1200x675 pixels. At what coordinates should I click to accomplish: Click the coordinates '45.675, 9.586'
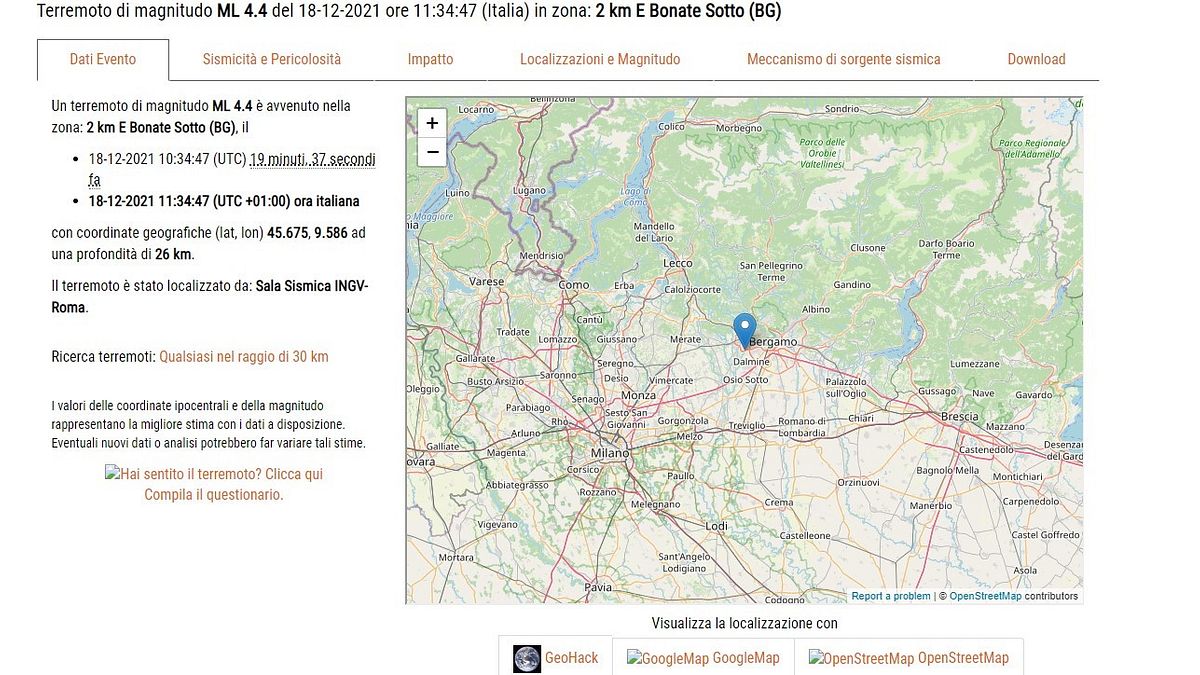tap(308, 233)
